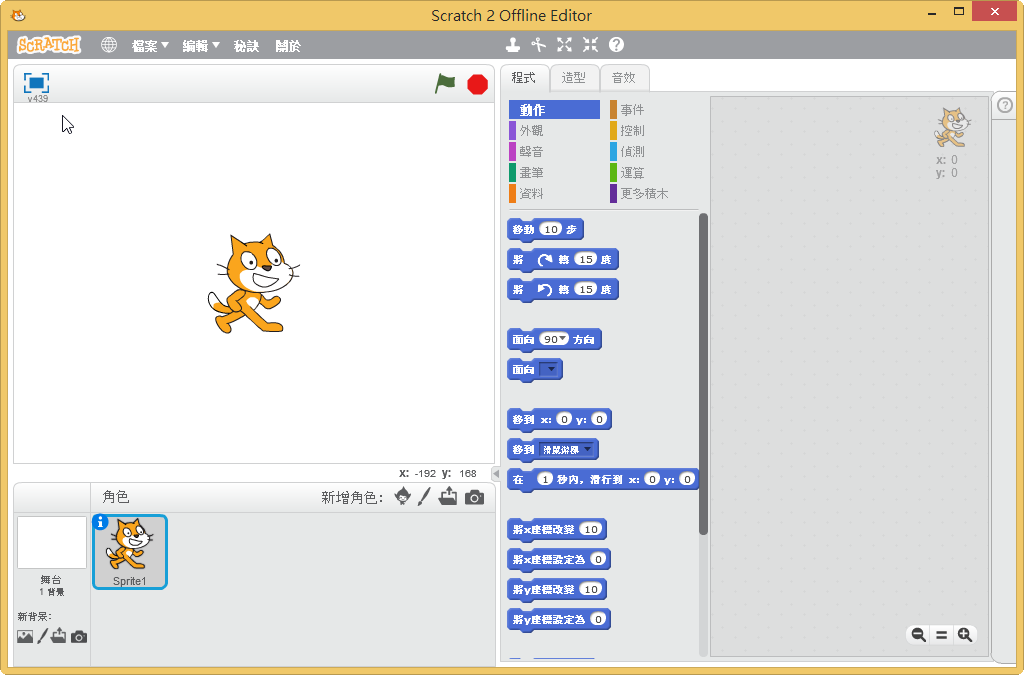Open the help panel question icon
Image resolution: width=1024 pixels, height=675 pixels.
click(1006, 105)
